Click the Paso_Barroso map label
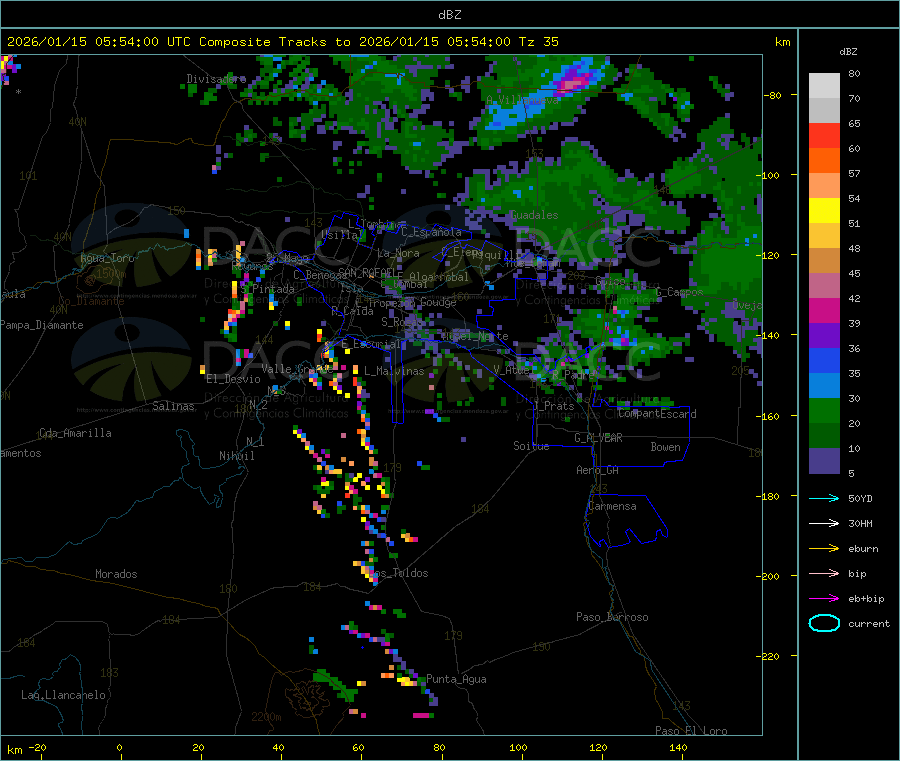 pos(612,617)
